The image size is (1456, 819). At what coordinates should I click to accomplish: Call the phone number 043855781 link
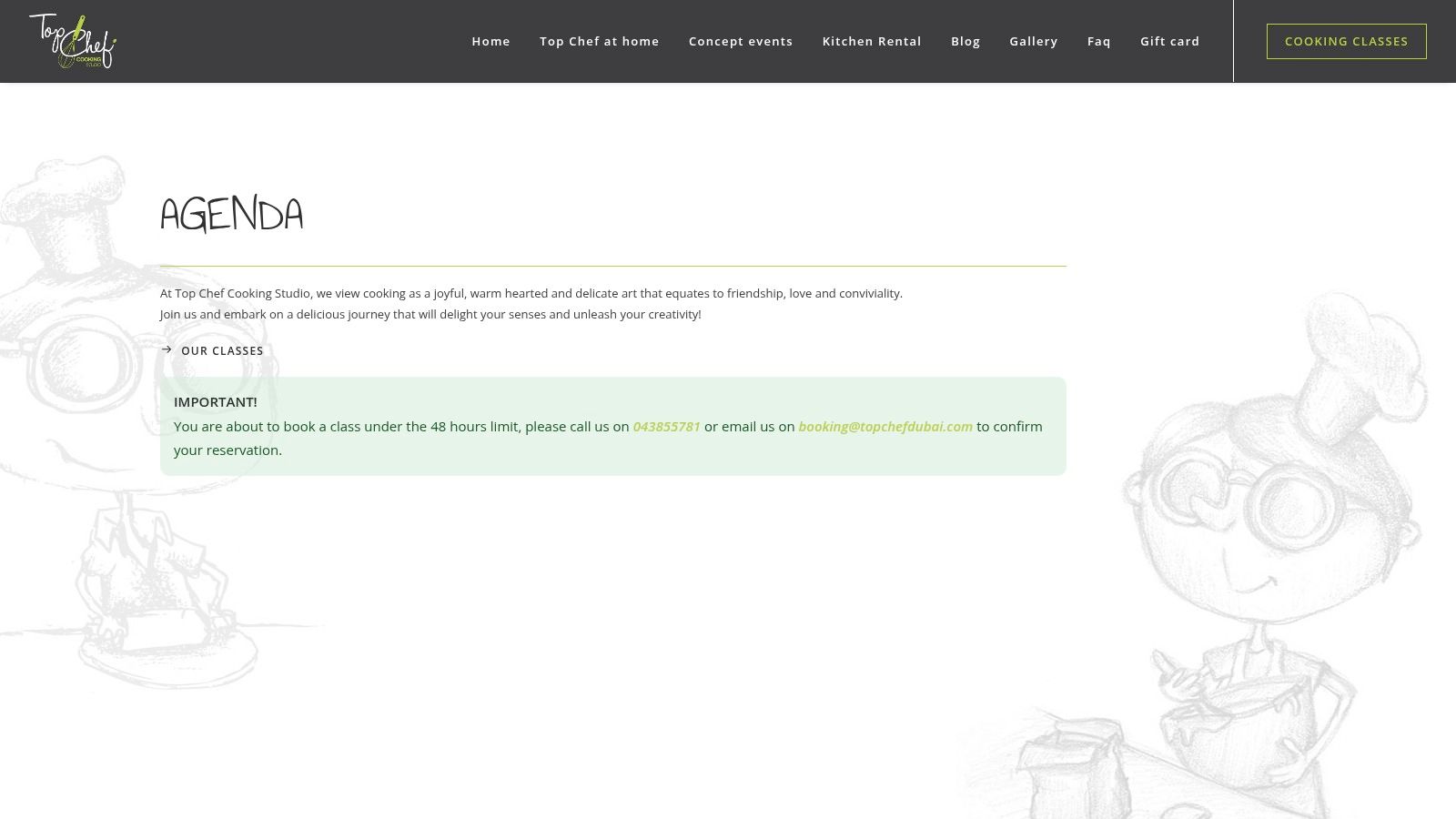[x=666, y=426]
